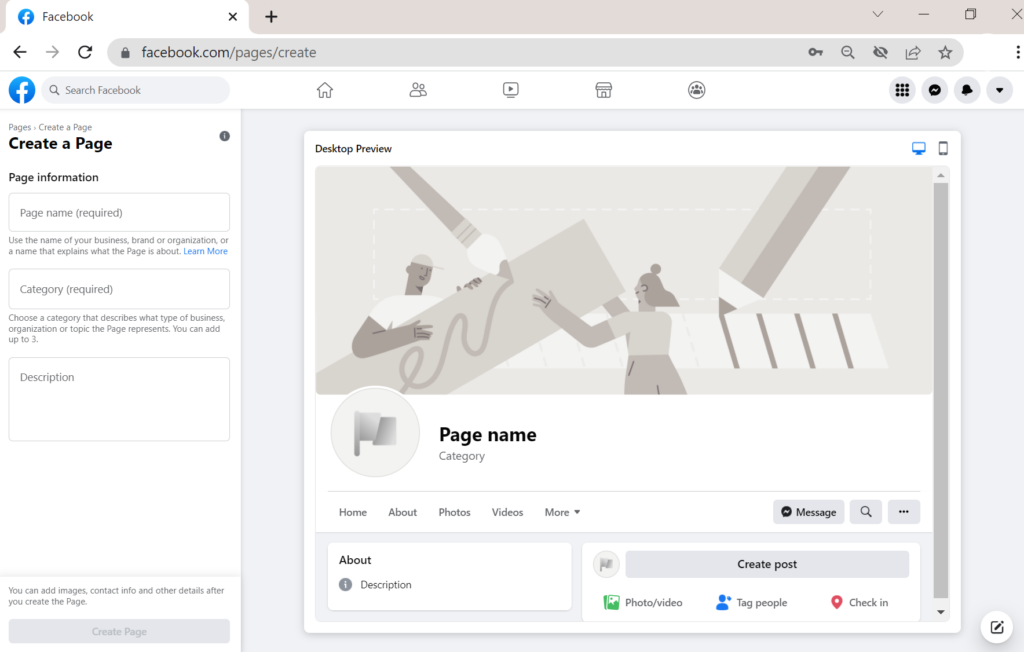Click the Pages breadcrumb link

coord(20,127)
